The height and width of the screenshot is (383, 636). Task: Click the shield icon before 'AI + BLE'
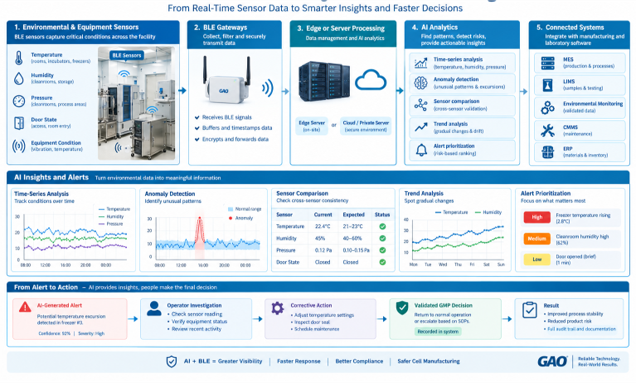pyautogui.click(x=172, y=361)
